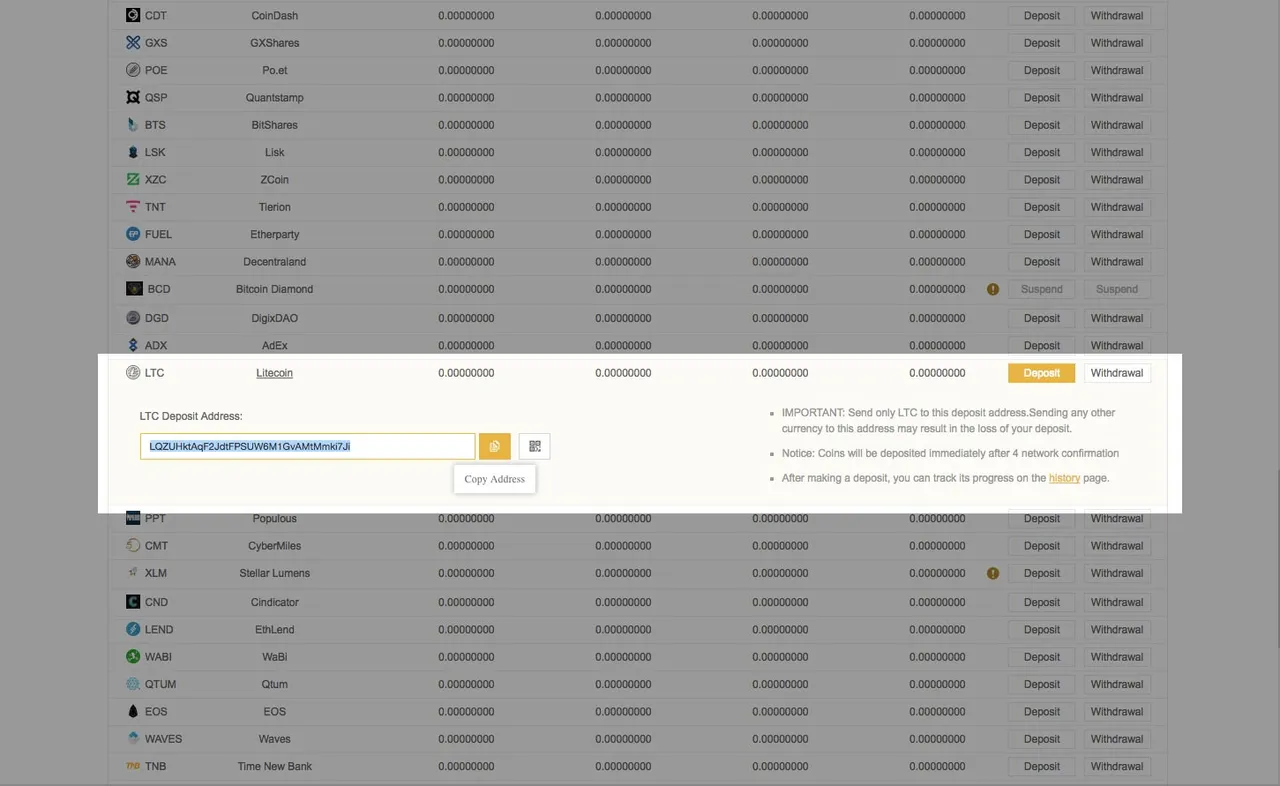
Task: Click the EOS coin icon
Action: tap(133, 711)
